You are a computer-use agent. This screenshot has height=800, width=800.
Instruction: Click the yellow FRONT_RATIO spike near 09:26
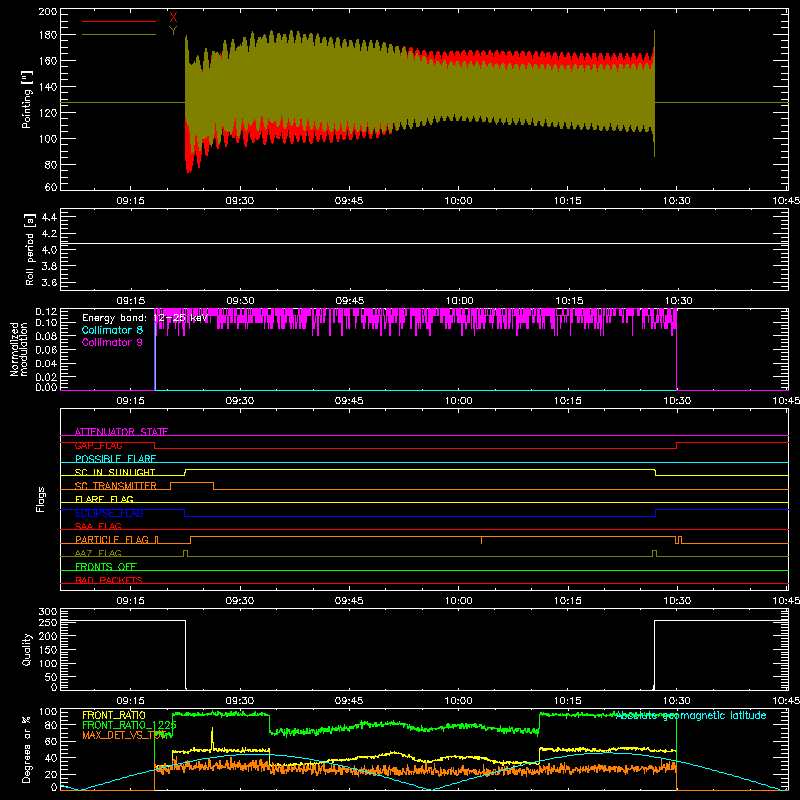[212, 737]
